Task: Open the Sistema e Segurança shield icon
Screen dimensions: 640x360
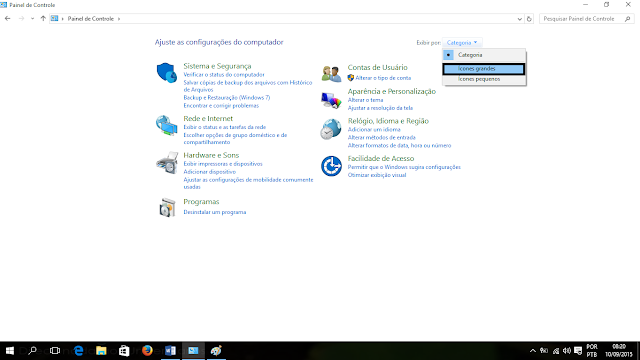Action: pyautogui.click(x=167, y=73)
